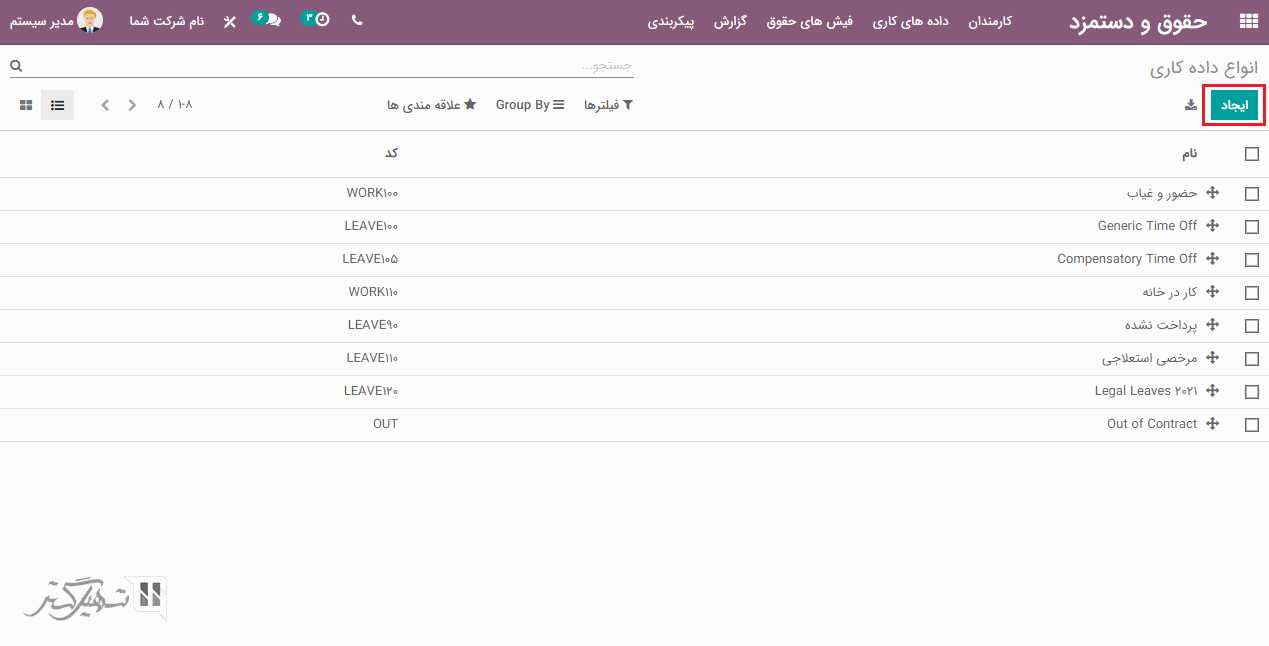Click the WORK۱۱۰ code cell
Screen dimensions: 1269x646
(x=373, y=292)
